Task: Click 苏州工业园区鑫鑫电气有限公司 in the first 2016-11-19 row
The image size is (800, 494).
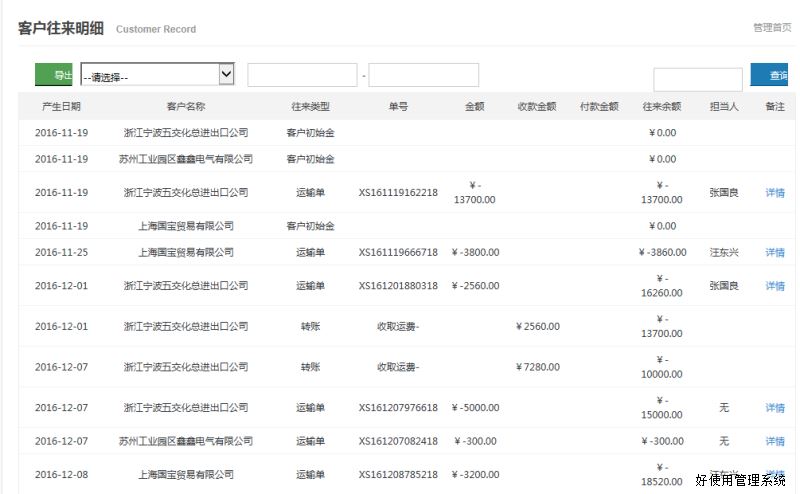Action: tap(185, 159)
